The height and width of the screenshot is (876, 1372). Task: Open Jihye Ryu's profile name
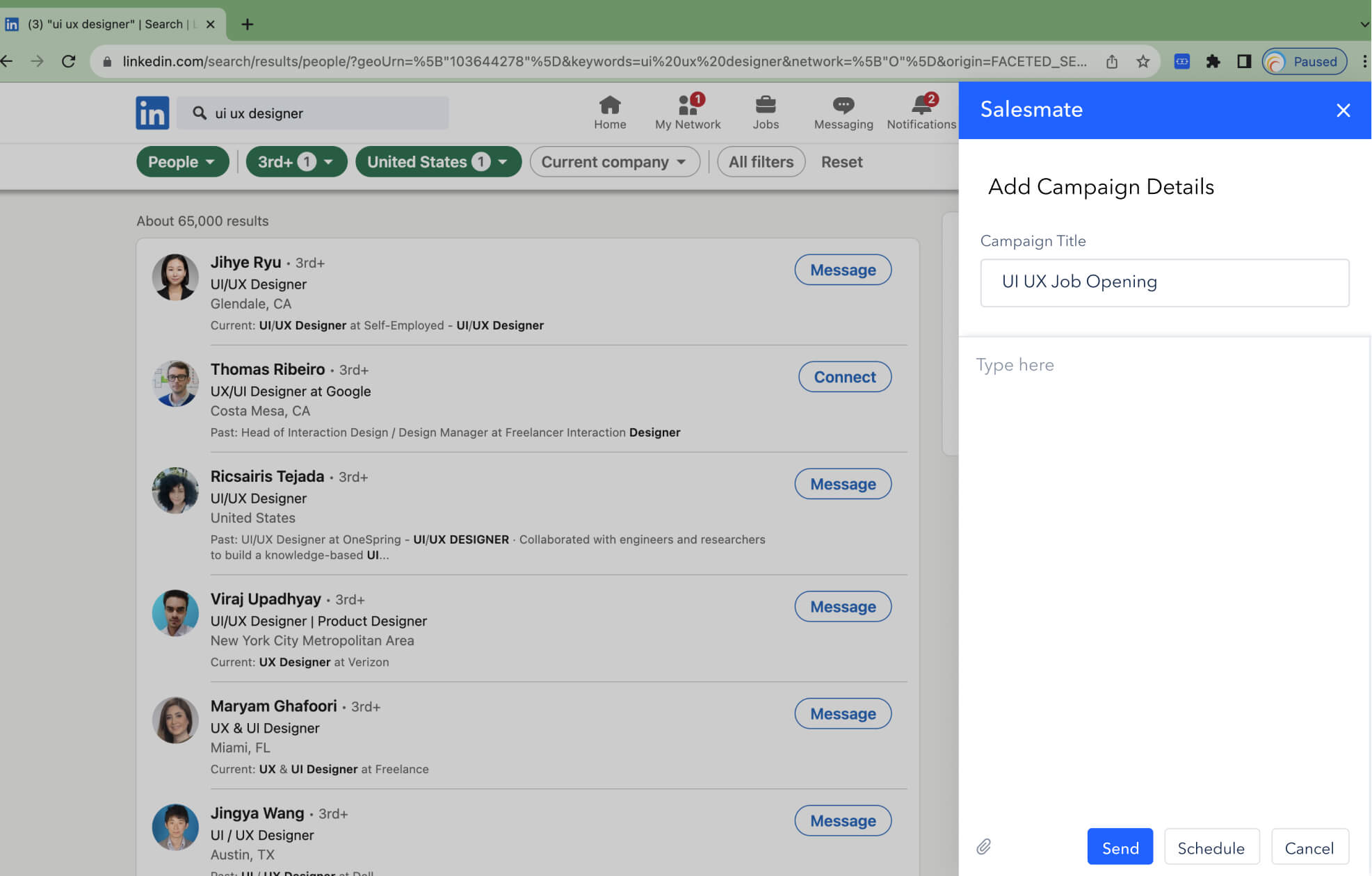coord(245,262)
